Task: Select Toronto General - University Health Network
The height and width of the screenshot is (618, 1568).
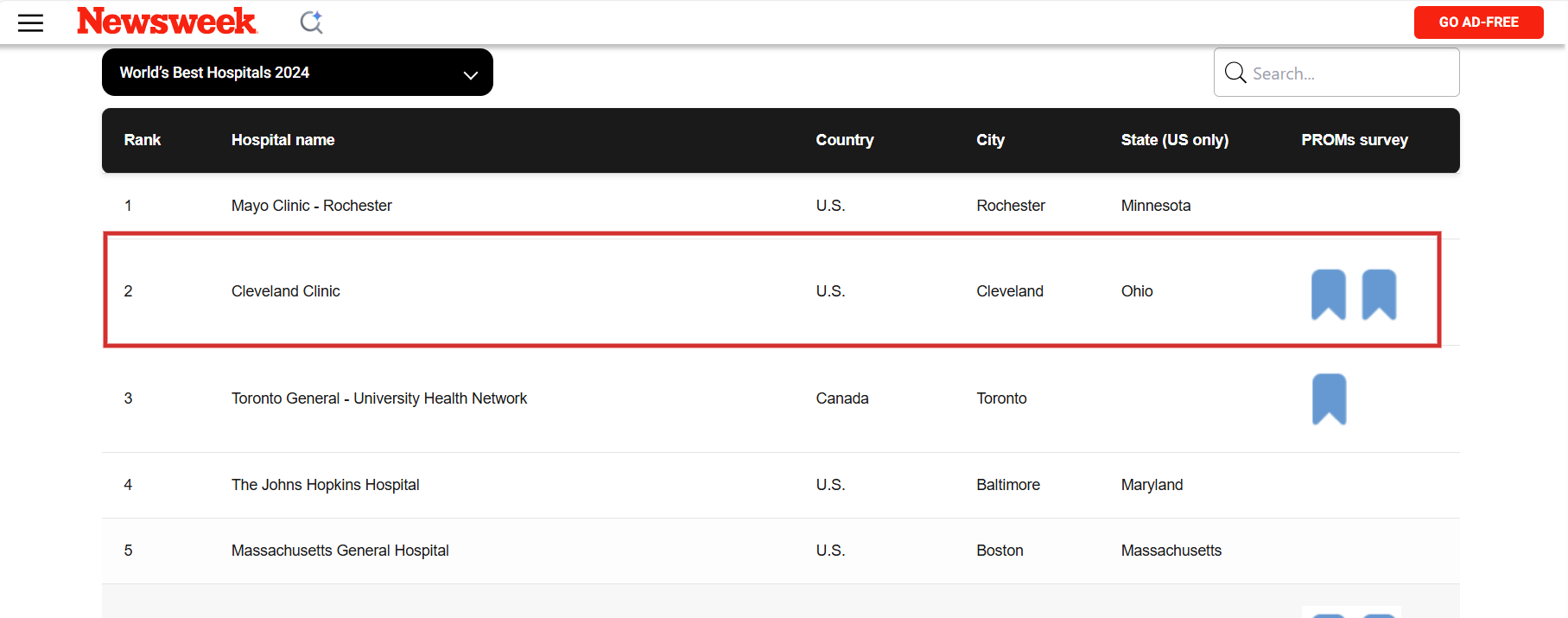Action: [x=378, y=398]
